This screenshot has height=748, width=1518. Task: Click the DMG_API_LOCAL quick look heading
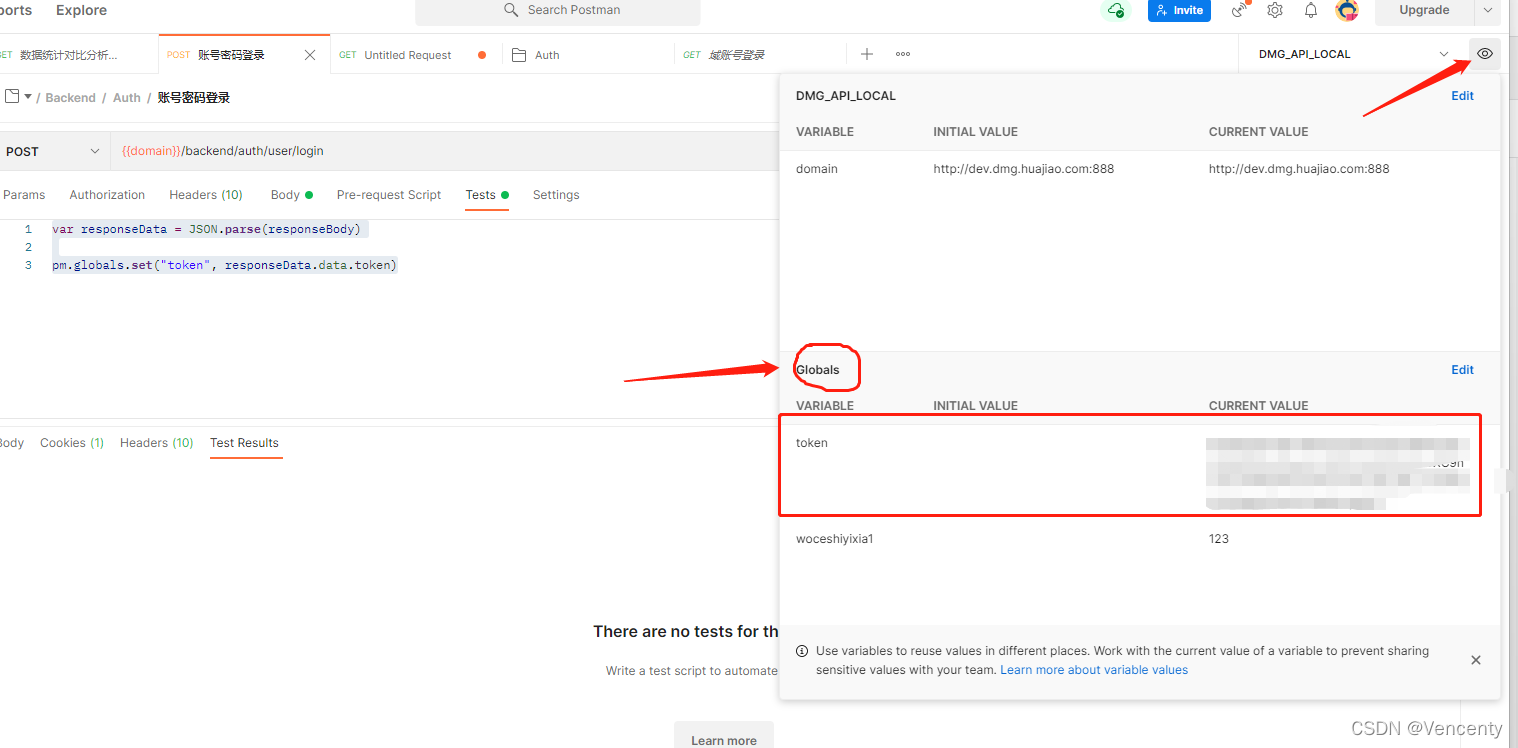point(846,96)
